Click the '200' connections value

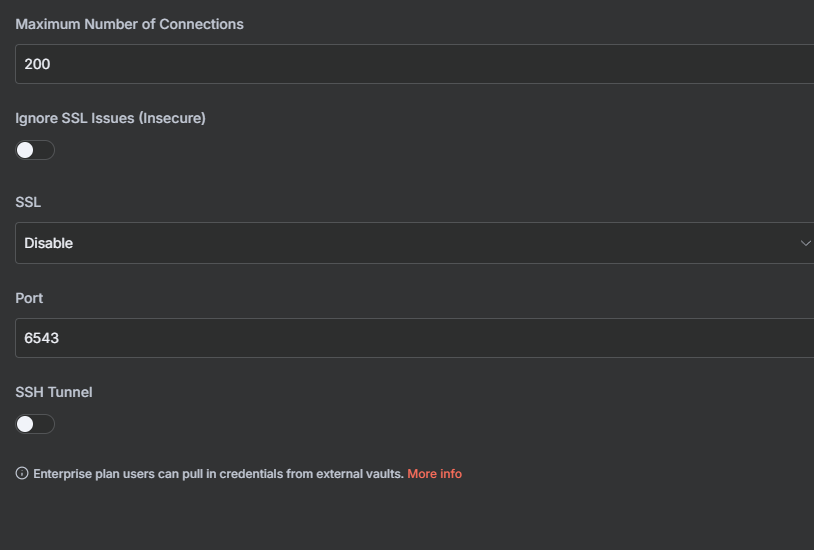tap(37, 64)
